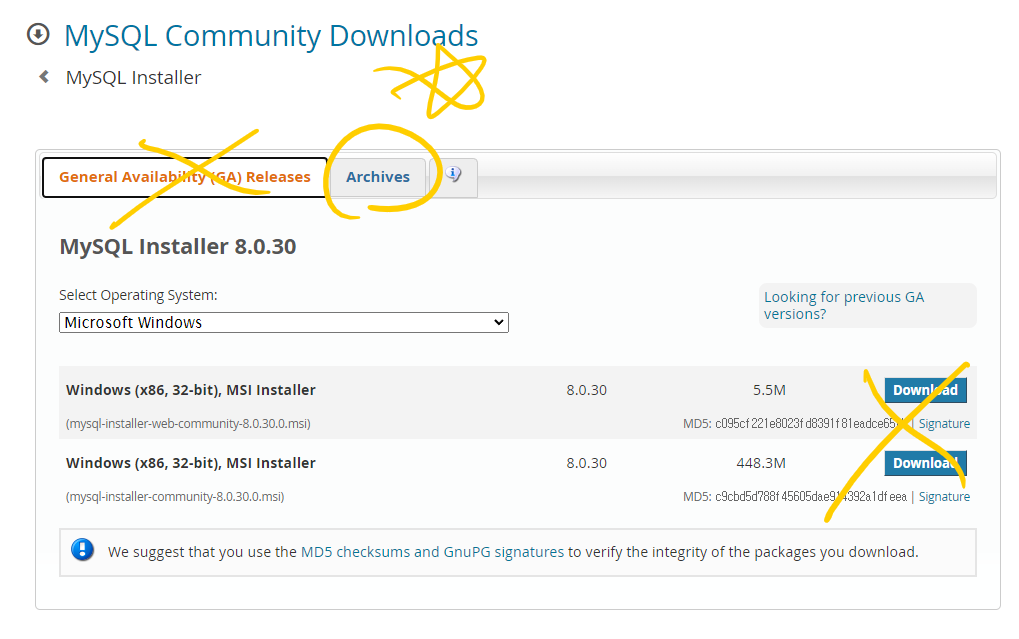Click the mysql-installer-community-8.0.30.0.msi file name

point(175,497)
